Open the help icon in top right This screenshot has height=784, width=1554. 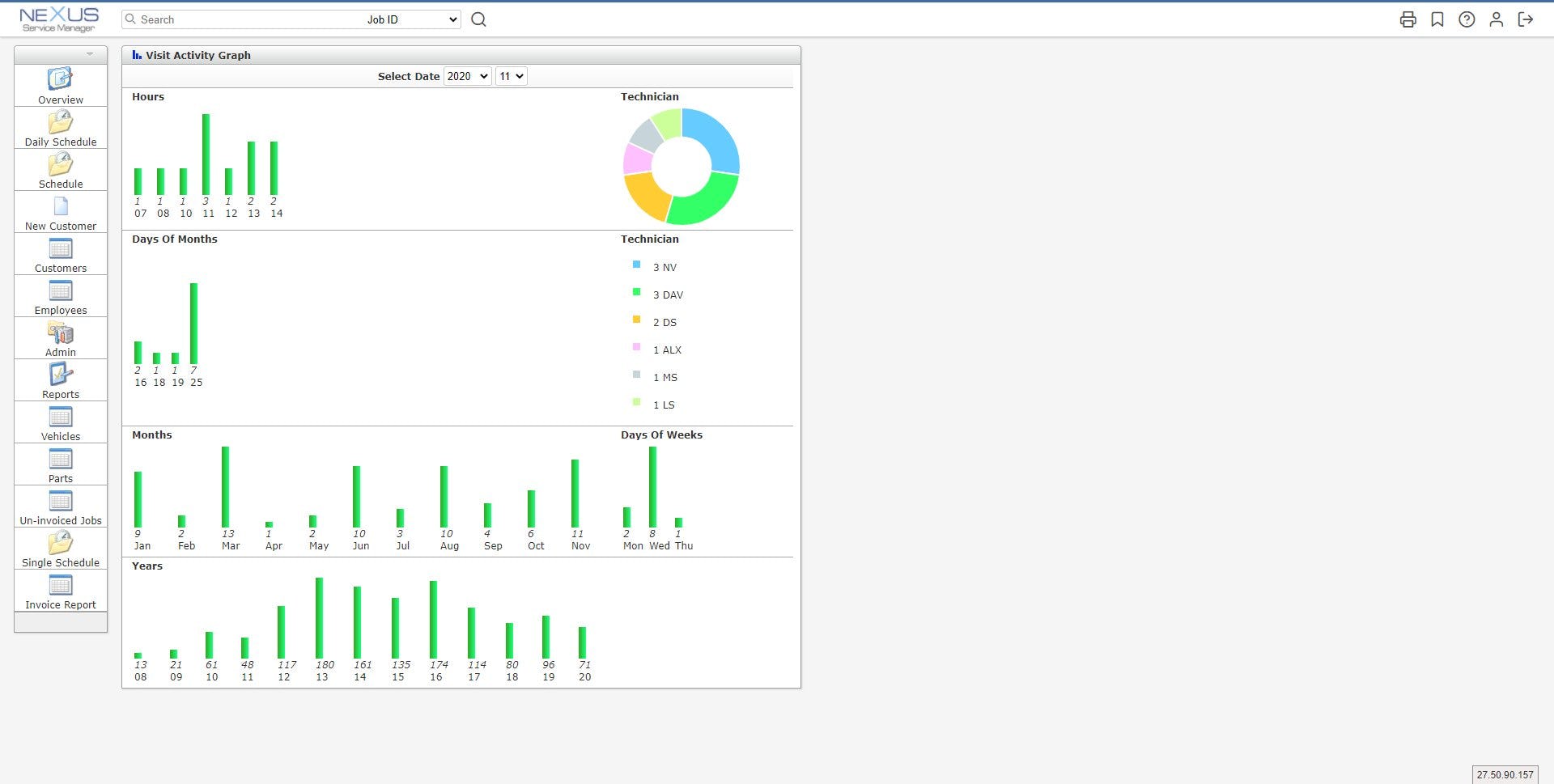click(1467, 19)
